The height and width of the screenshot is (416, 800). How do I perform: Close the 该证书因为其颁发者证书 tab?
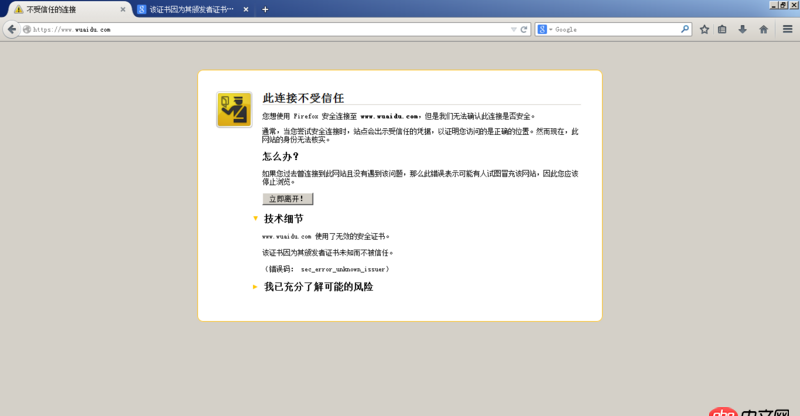(x=246, y=9)
